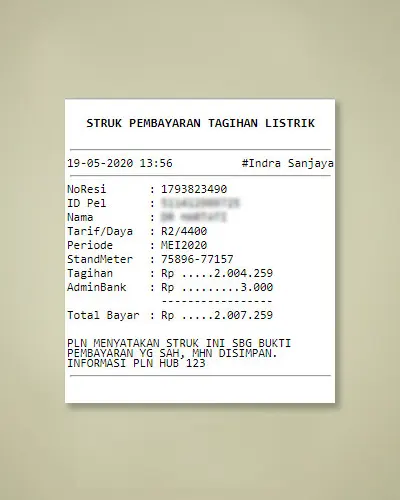The width and height of the screenshot is (400, 500).
Task: Click the NoResi number 1793823490
Action: point(194,189)
